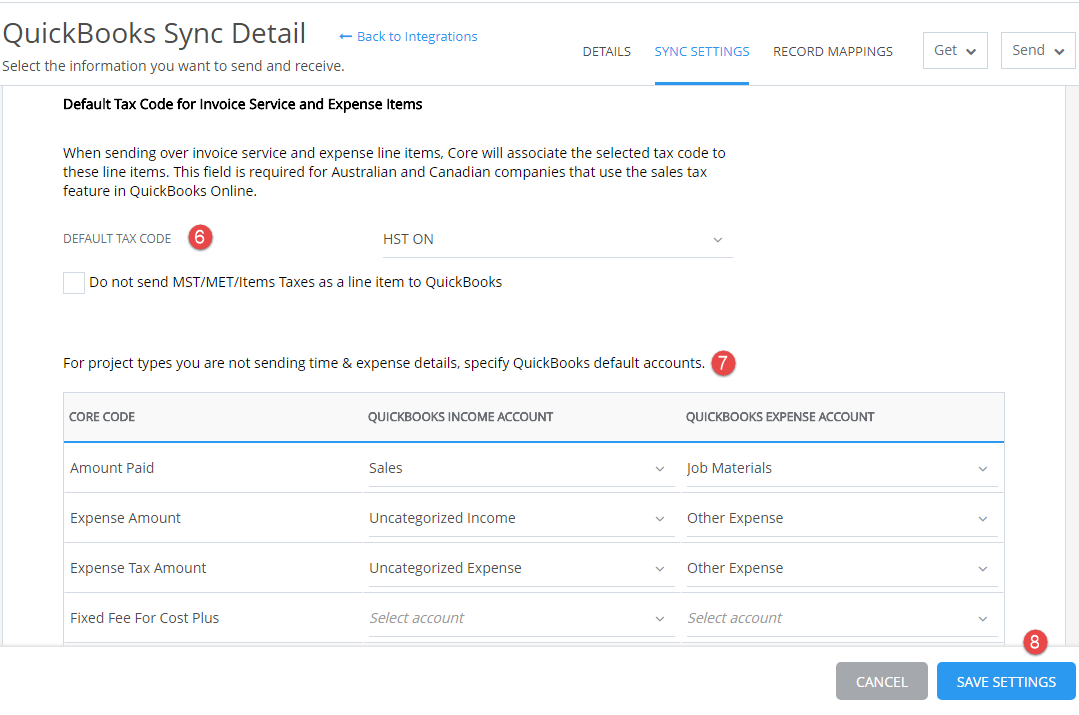The height and width of the screenshot is (715, 1079).
Task: Select the Expense Amount row label
Action: pyautogui.click(x=125, y=518)
